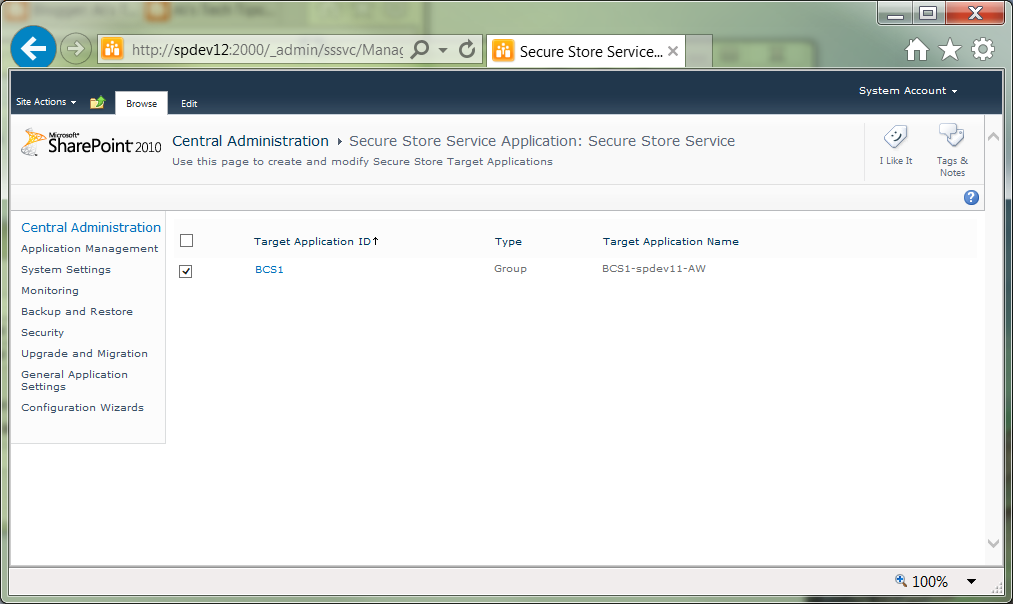
Task: Open the zoom level dropdown arrow
Action: 971,581
